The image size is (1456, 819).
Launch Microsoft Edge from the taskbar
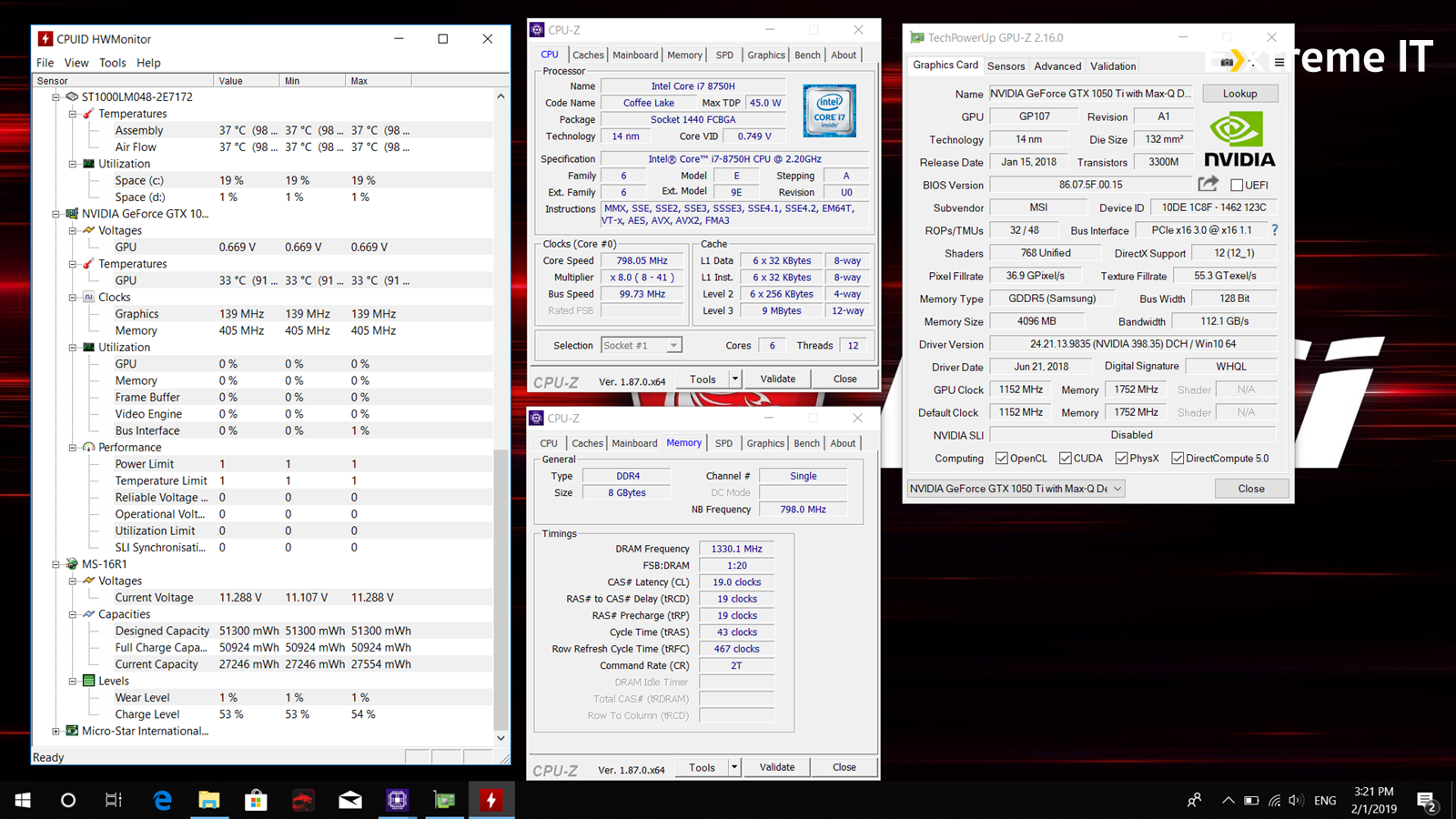162,800
